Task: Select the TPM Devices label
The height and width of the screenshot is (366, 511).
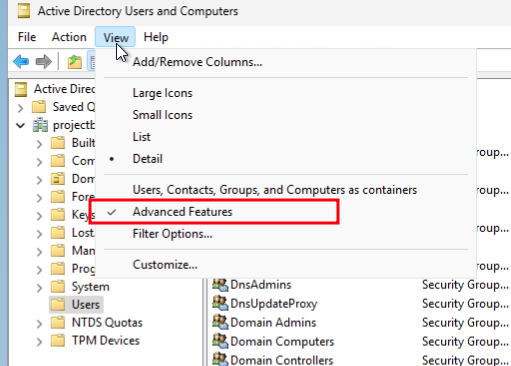Action: point(105,341)
